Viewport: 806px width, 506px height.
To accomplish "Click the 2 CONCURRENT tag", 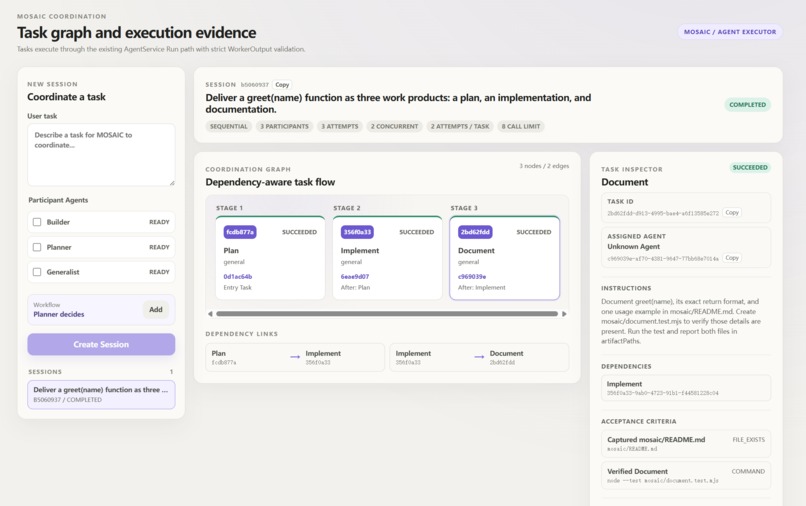I will click(x=394, y=126).
